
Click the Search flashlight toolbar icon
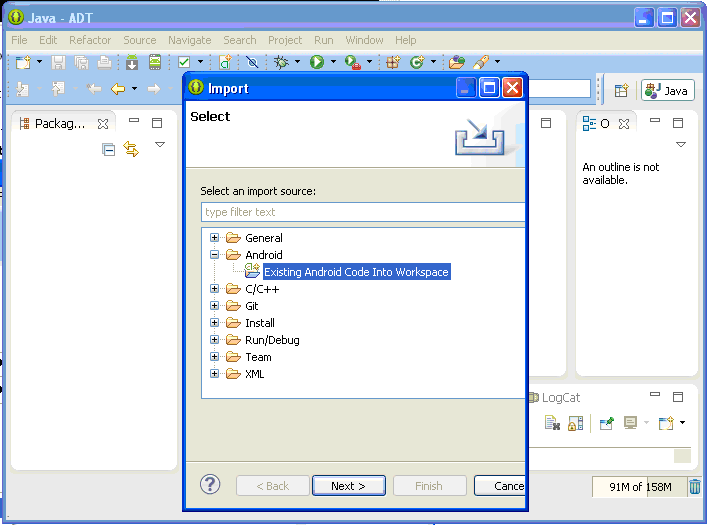pyautogui.click(x=481, y=62)
